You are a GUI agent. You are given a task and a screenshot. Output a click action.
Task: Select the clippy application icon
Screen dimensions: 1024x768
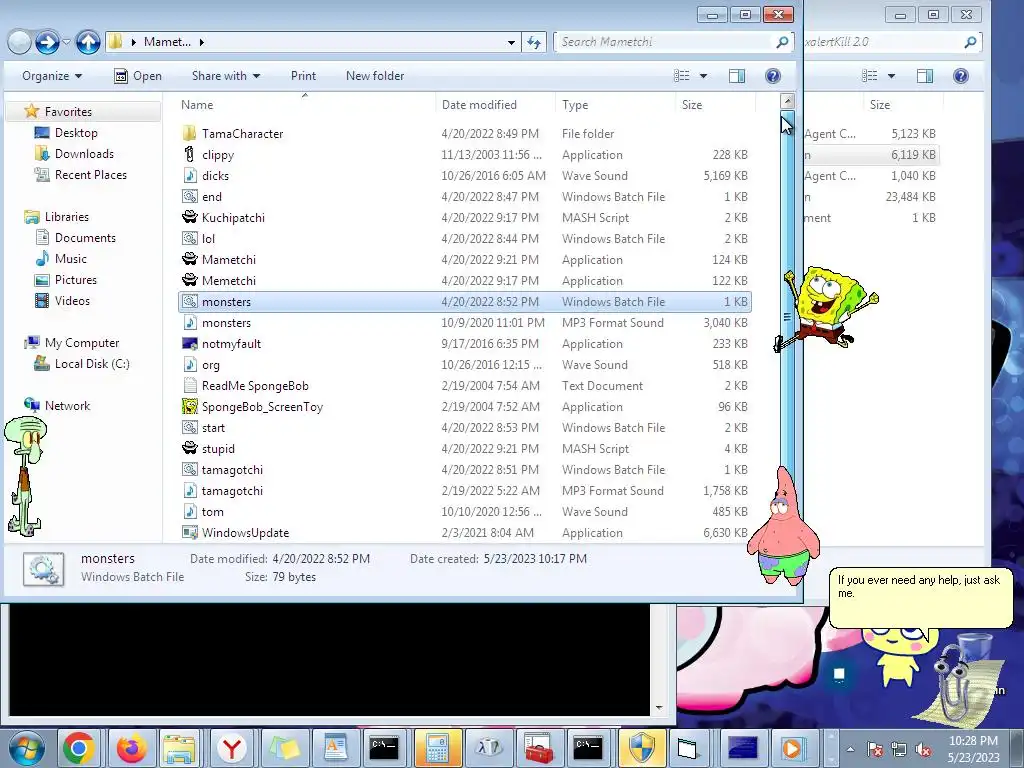coord(189,155)
